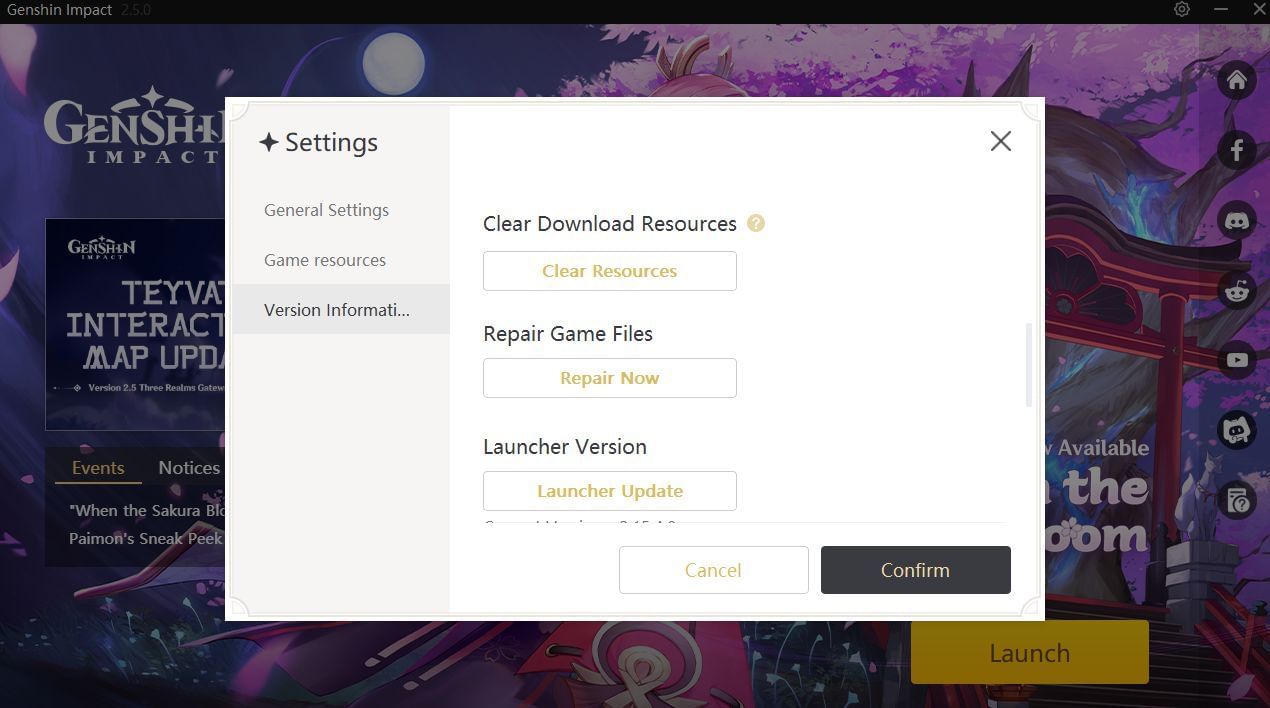Open the help document icon in sidebar

pos(1237,500)
